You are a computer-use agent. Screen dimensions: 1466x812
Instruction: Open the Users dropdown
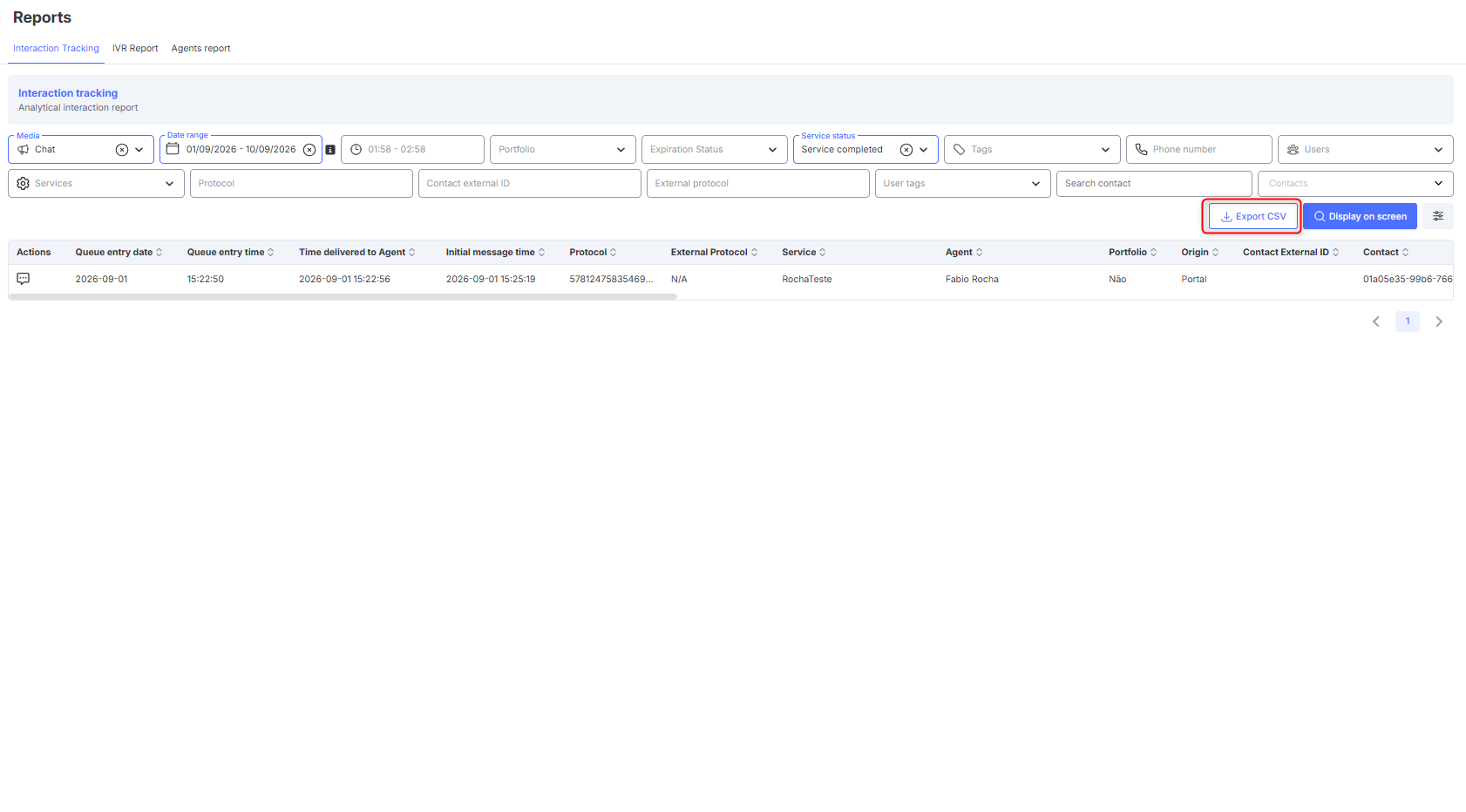[x=1365, y=150]
